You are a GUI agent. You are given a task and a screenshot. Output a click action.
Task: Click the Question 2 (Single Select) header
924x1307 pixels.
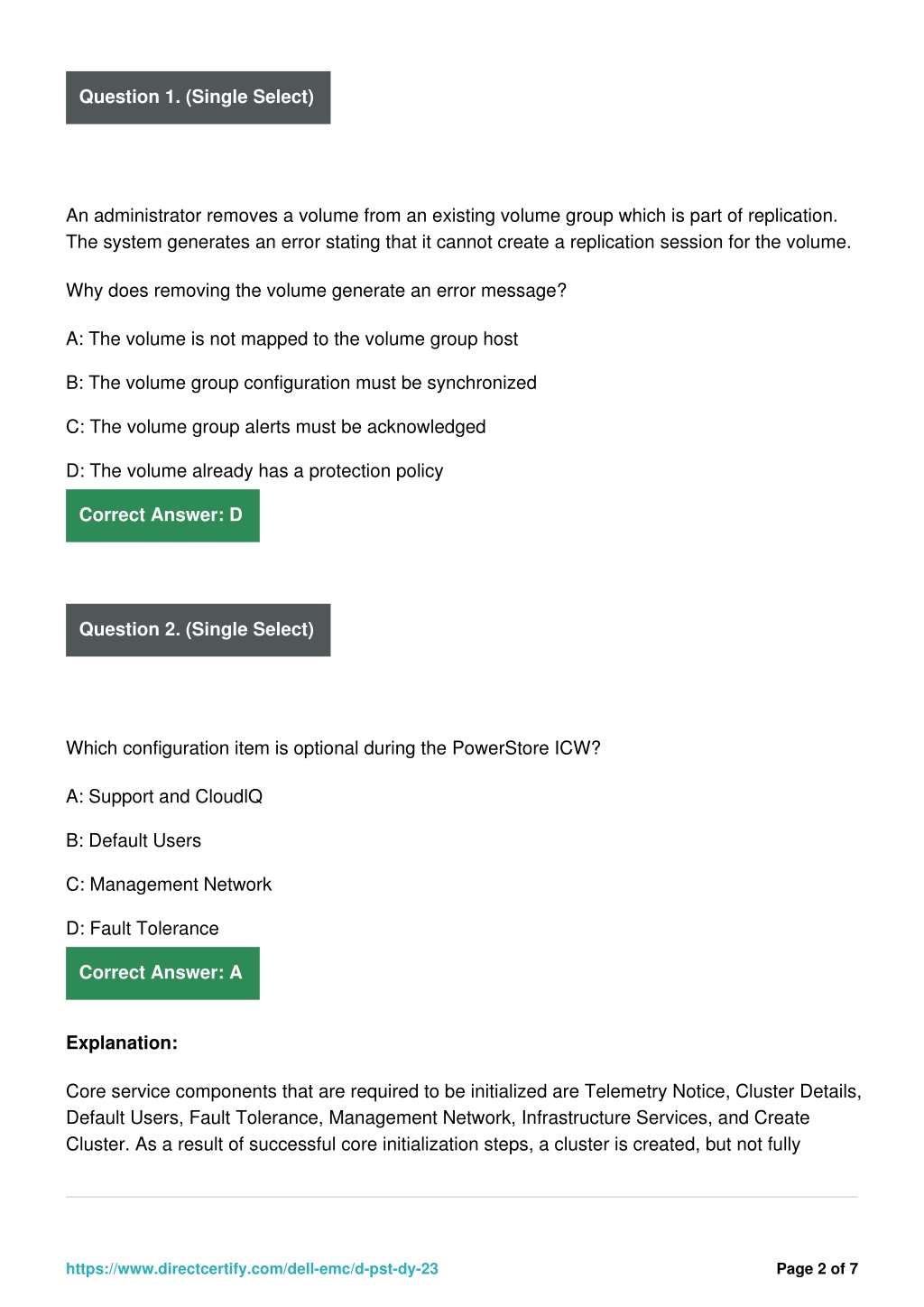(x=198, y=630)
